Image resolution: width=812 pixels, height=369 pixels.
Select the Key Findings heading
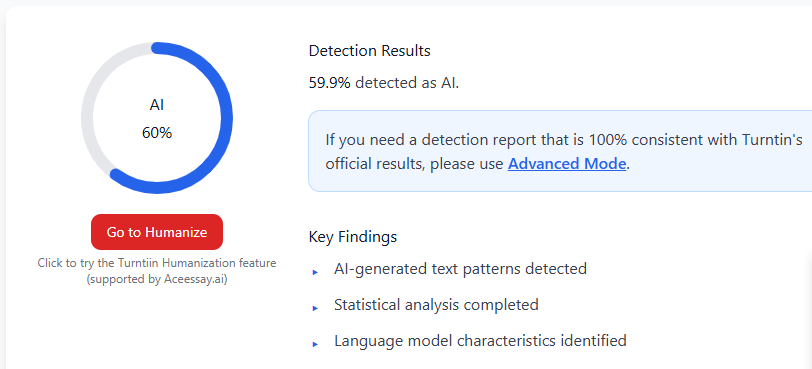click(x=353, y=237)
